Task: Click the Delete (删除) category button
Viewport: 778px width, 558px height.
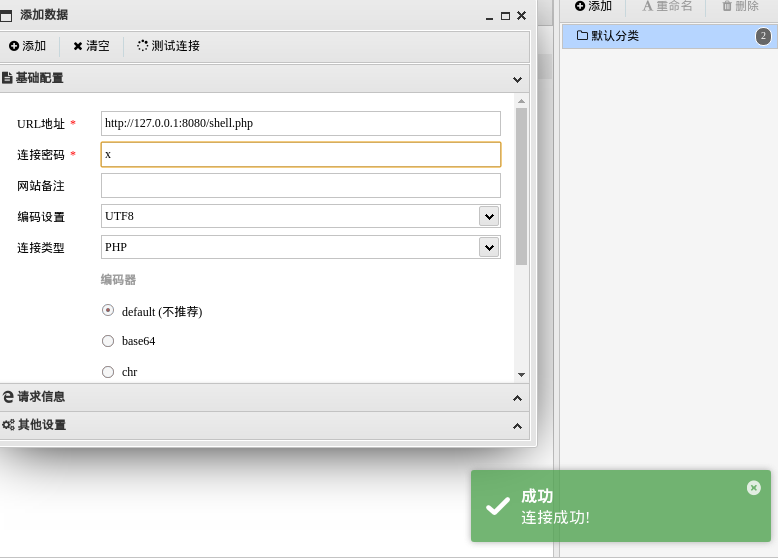Action: point(740,6)
